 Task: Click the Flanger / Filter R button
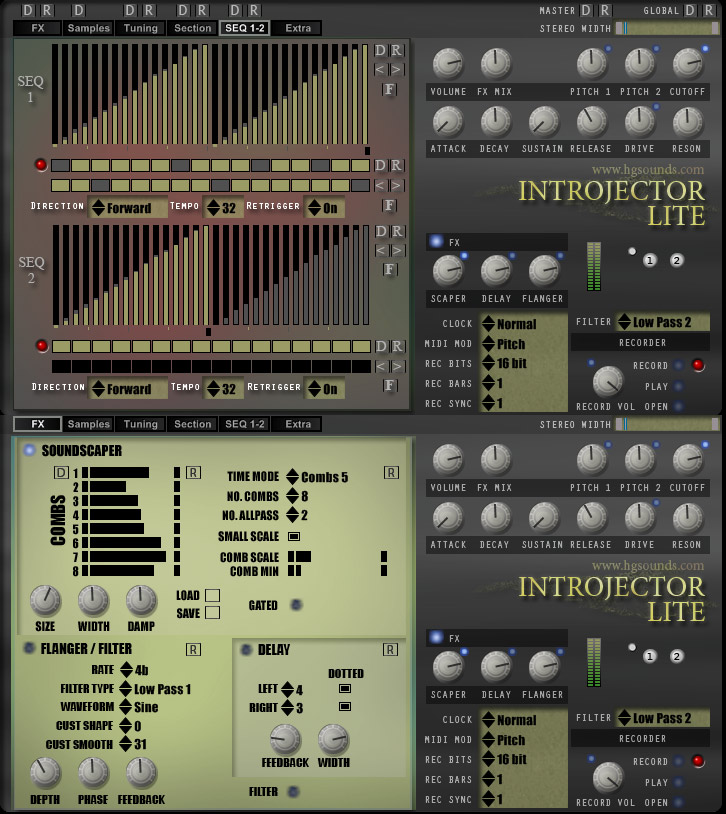pyautogui.click(x=193, y=649)
